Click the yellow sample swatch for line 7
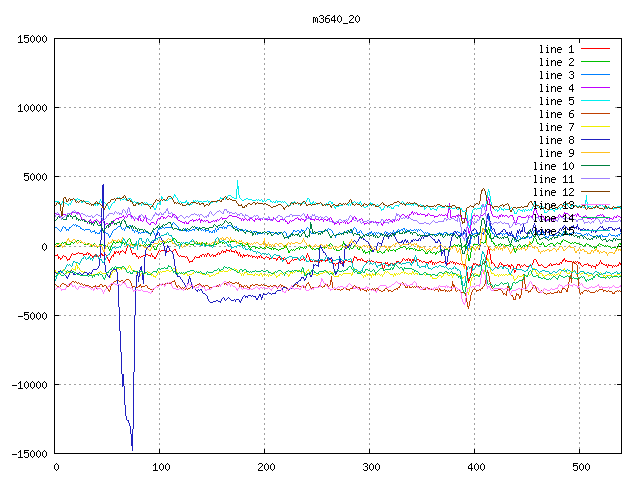 [x=596, y=127]
